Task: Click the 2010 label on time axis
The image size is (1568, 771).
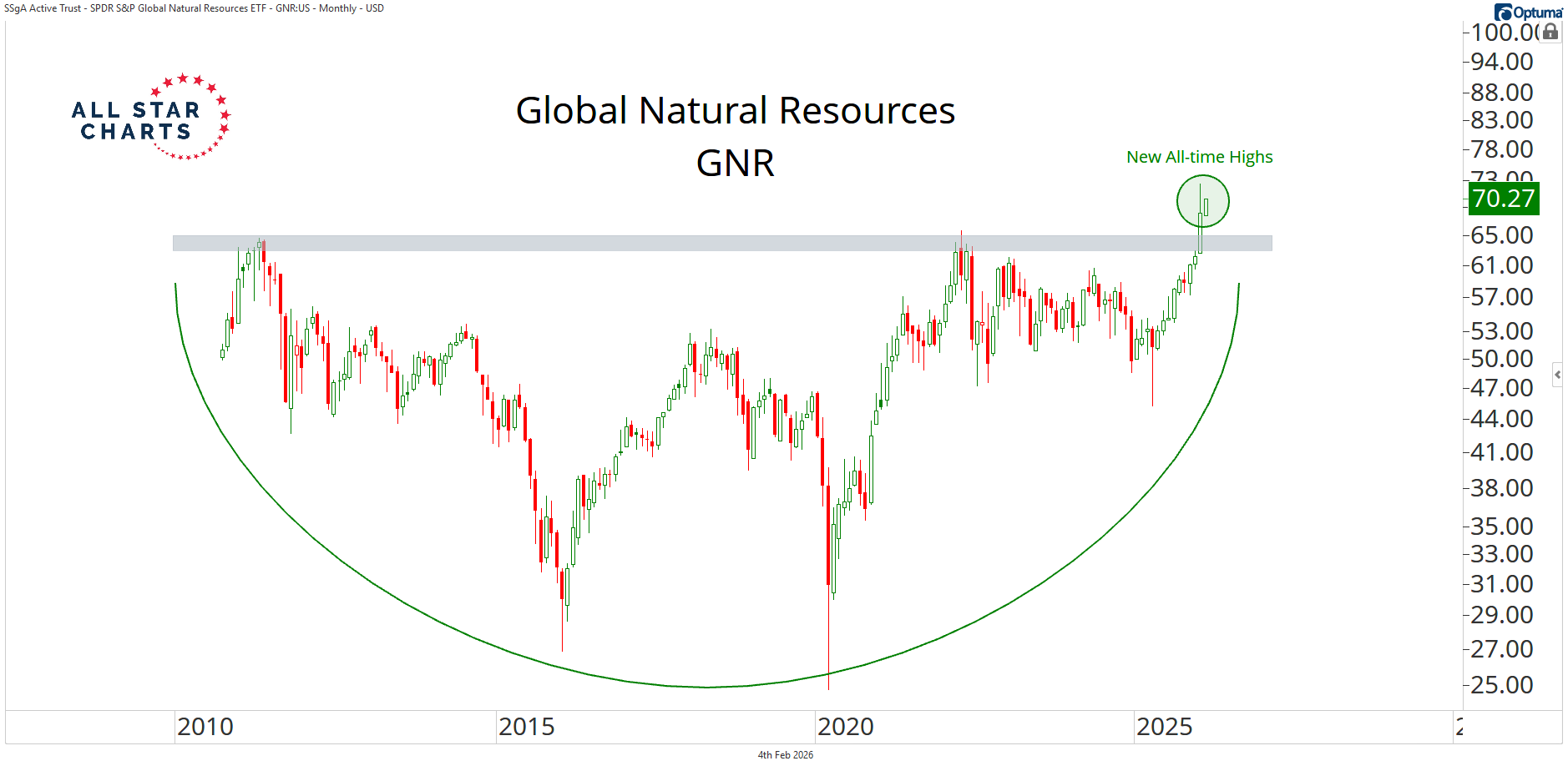Action: 205,727
